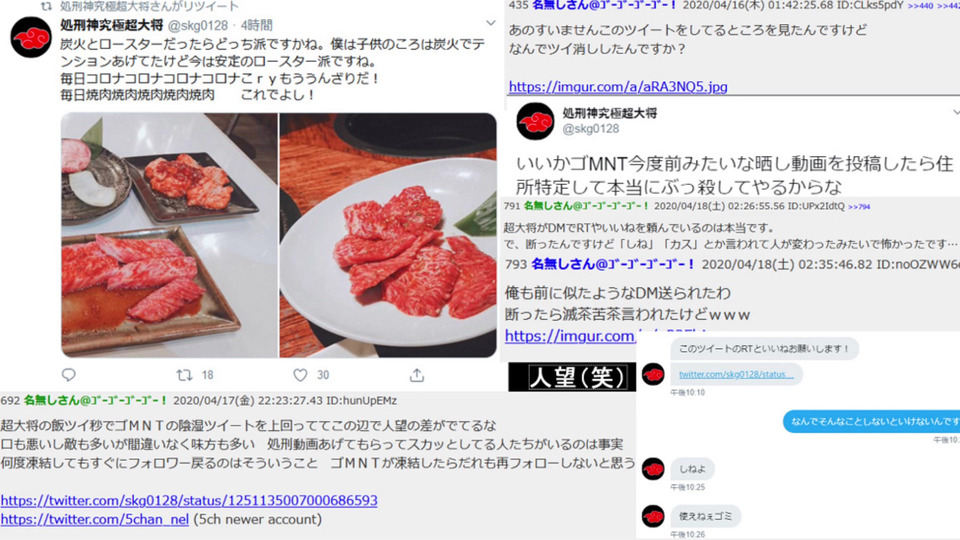Click the avatar beside the しねよ message
The height and width of the screenshot is (540, 960).
(653, 469)
